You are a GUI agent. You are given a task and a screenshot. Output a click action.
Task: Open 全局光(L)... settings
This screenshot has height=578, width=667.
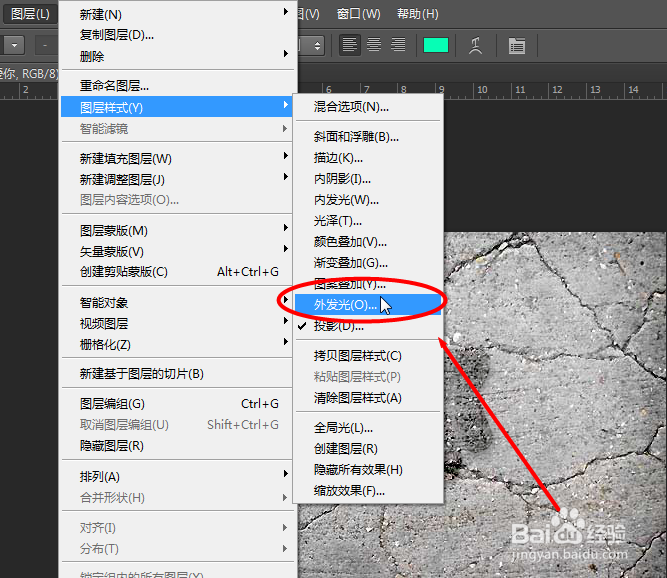click(x=368, y=427)
